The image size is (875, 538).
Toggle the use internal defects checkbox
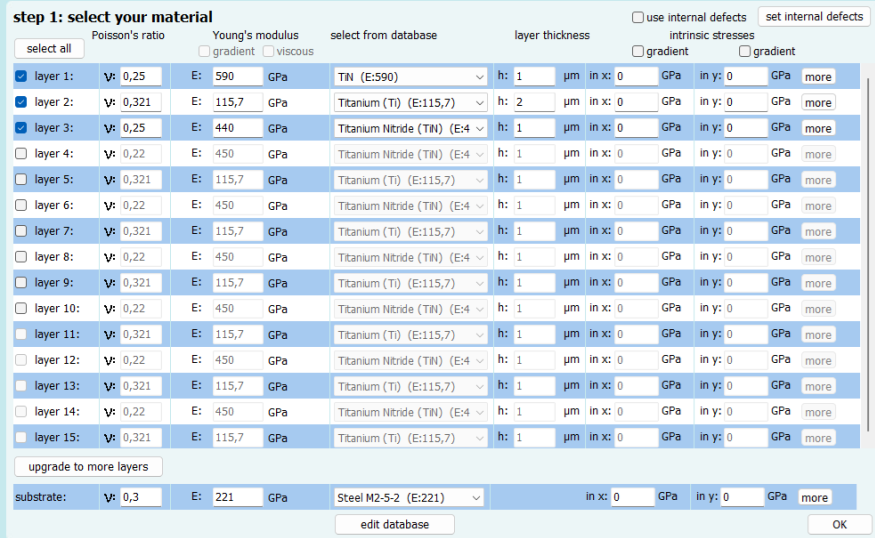[x=638, y=17]
